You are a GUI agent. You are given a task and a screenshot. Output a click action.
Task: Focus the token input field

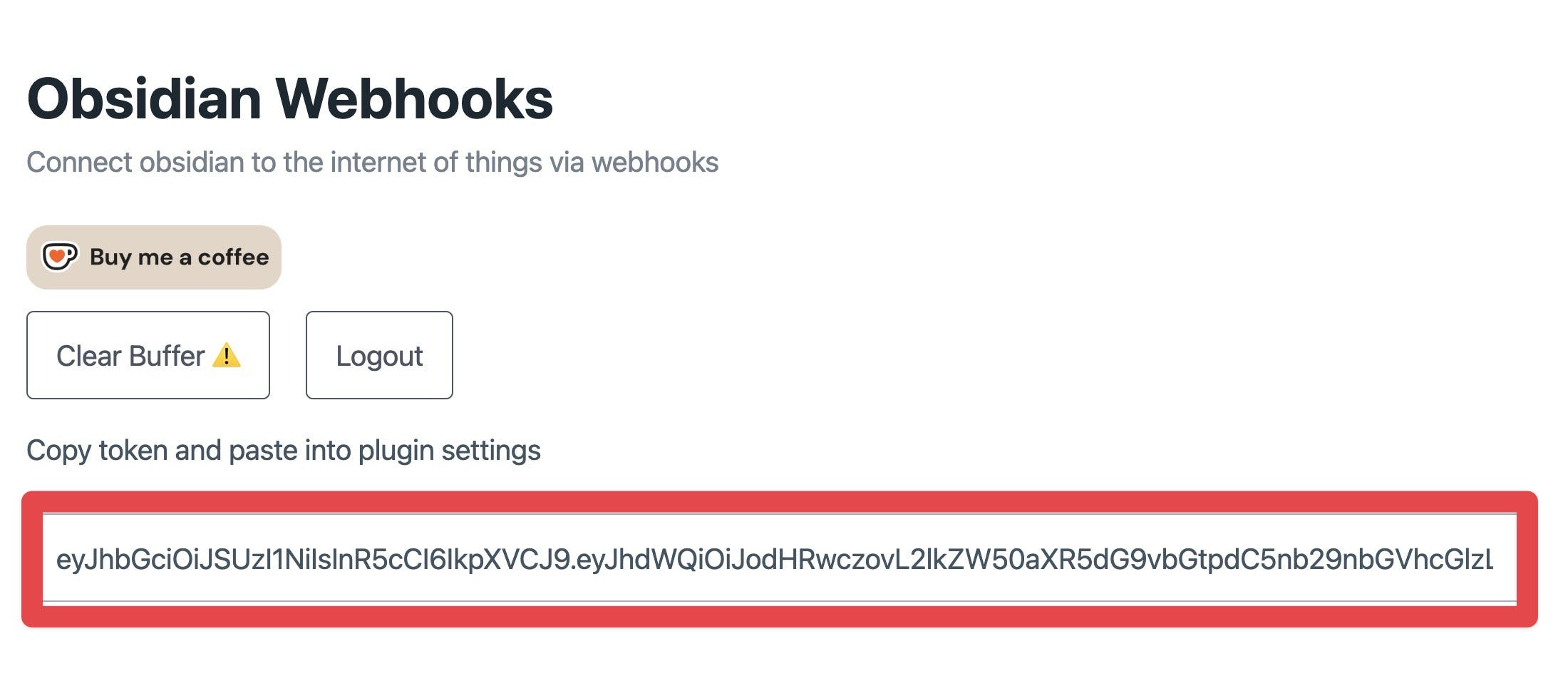tap(779, 560)
